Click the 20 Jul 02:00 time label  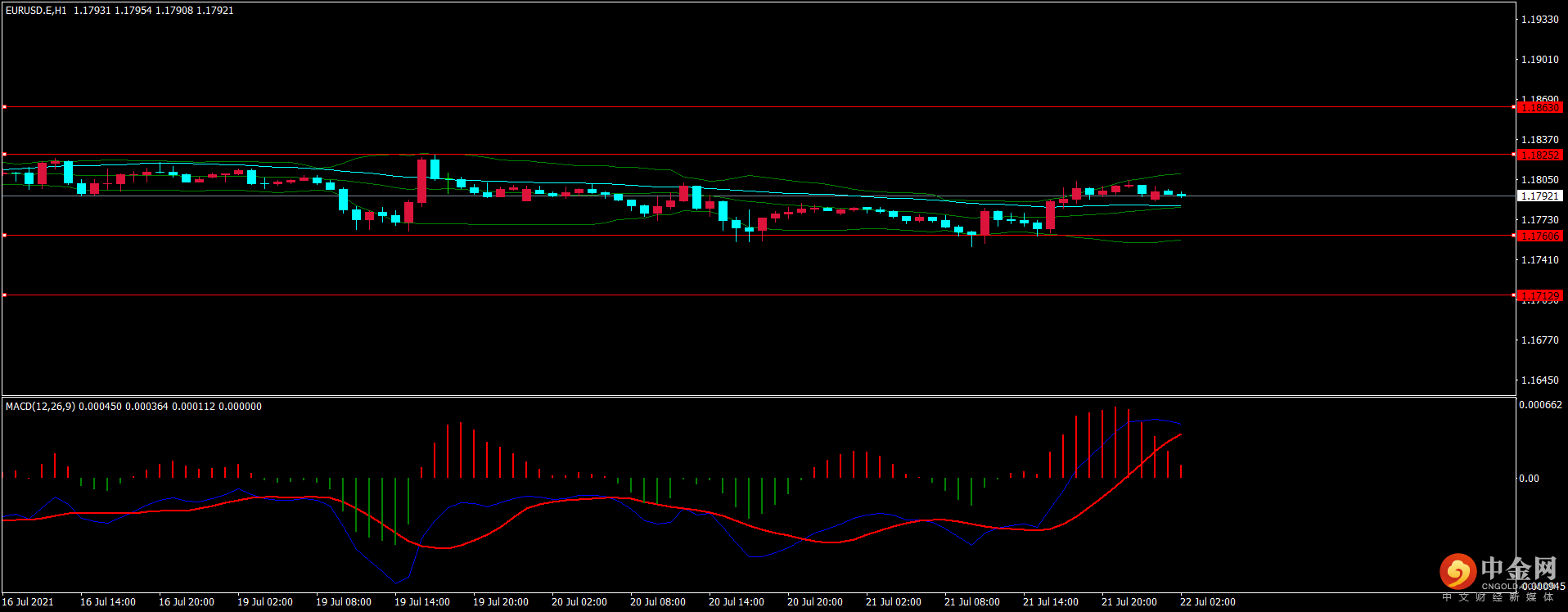579,602
